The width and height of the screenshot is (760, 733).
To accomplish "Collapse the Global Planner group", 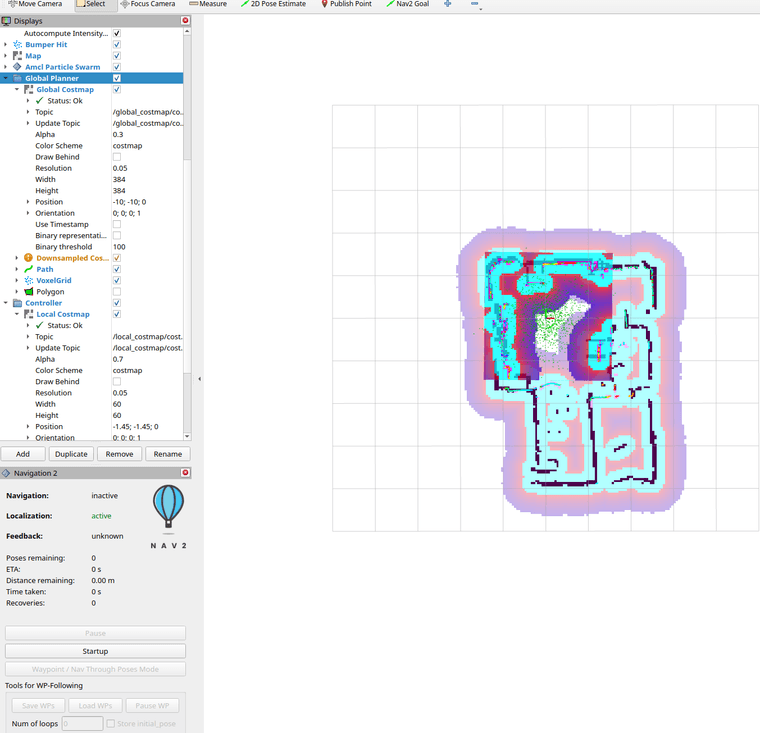I will tap(5, 78).
